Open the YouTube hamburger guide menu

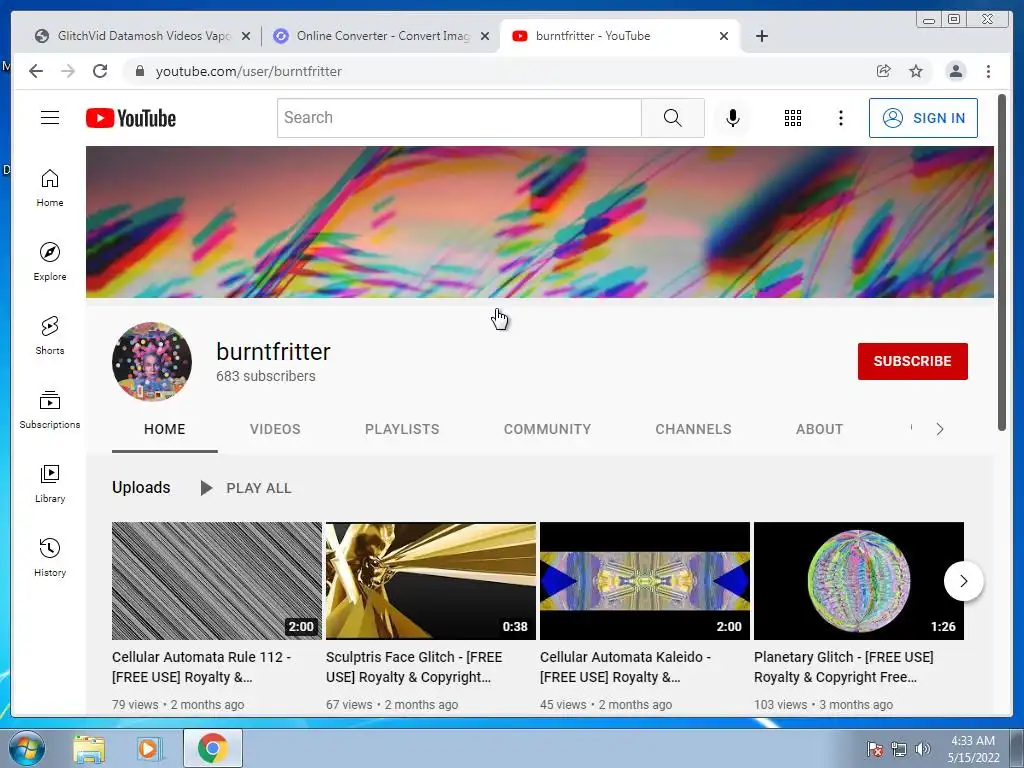(50, 118)
